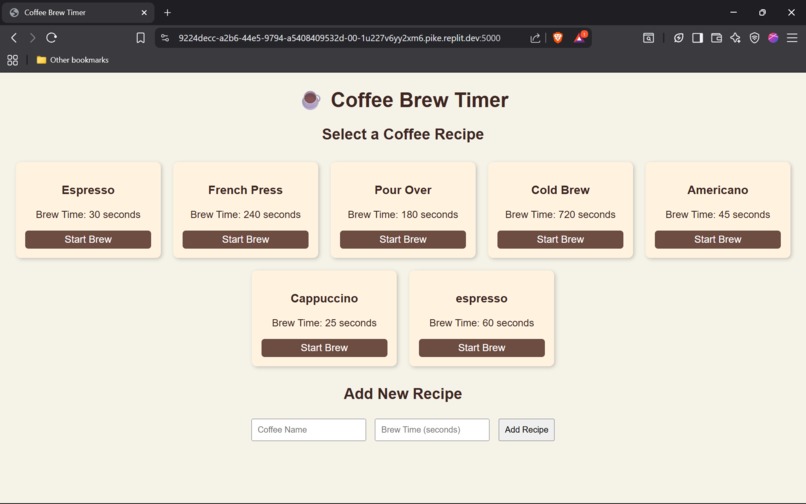Restore down the browser window
This screenshot has height=504, width=806.
(762, 12)
